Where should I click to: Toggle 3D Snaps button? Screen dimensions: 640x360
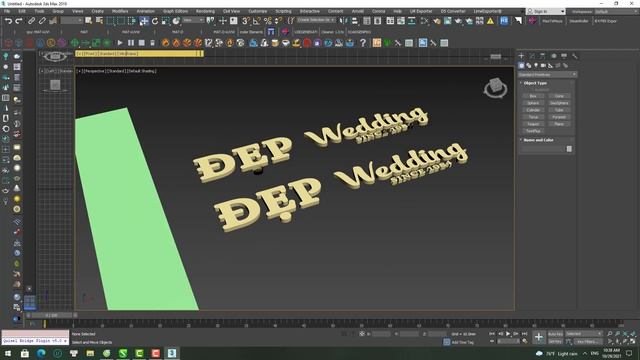245,21
